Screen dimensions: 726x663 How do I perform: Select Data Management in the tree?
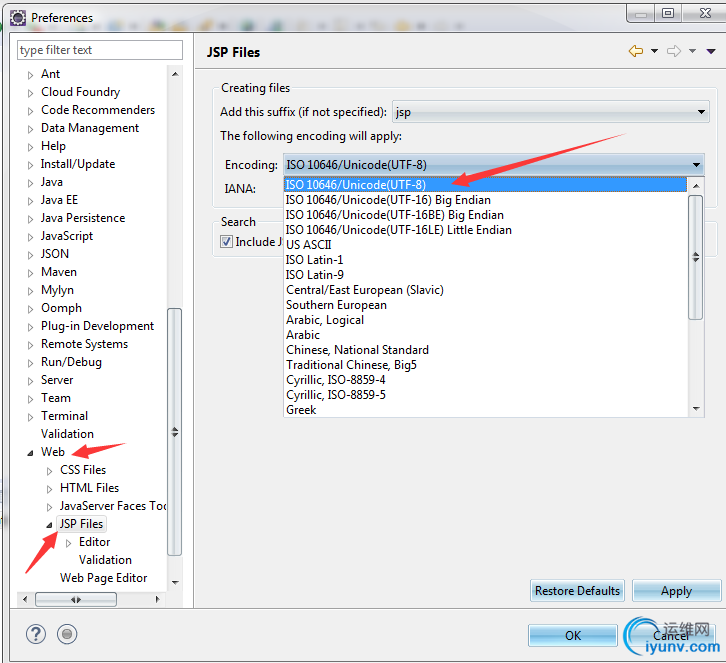pyautogui.click(x=90, y=128)
